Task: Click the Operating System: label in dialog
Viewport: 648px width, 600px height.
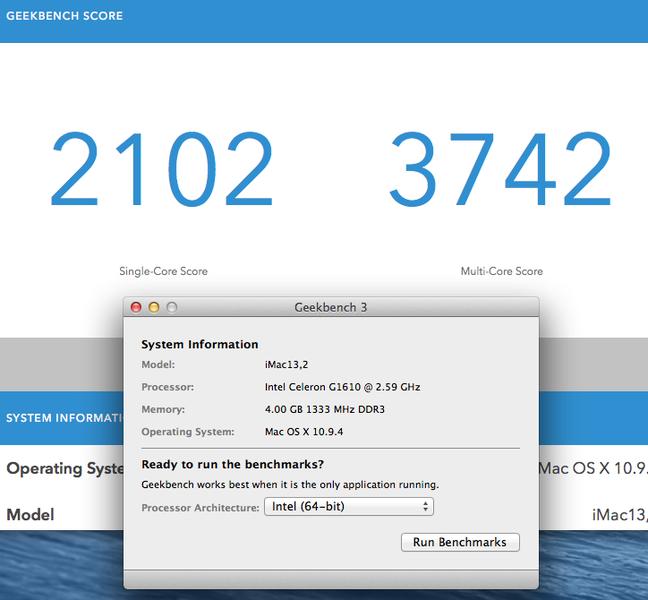Action: 188,432
